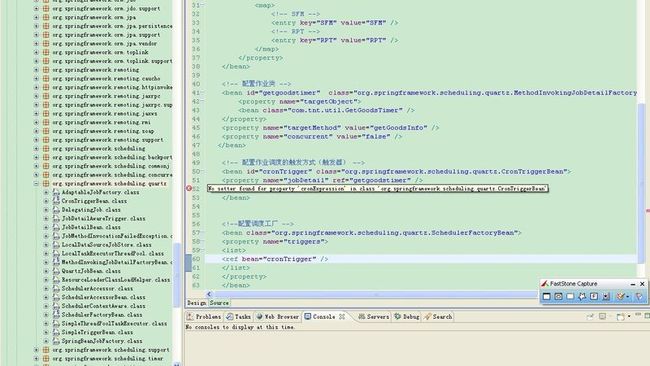
Task: Expand the org.springframework.remoting package
Action: [36, 70]
